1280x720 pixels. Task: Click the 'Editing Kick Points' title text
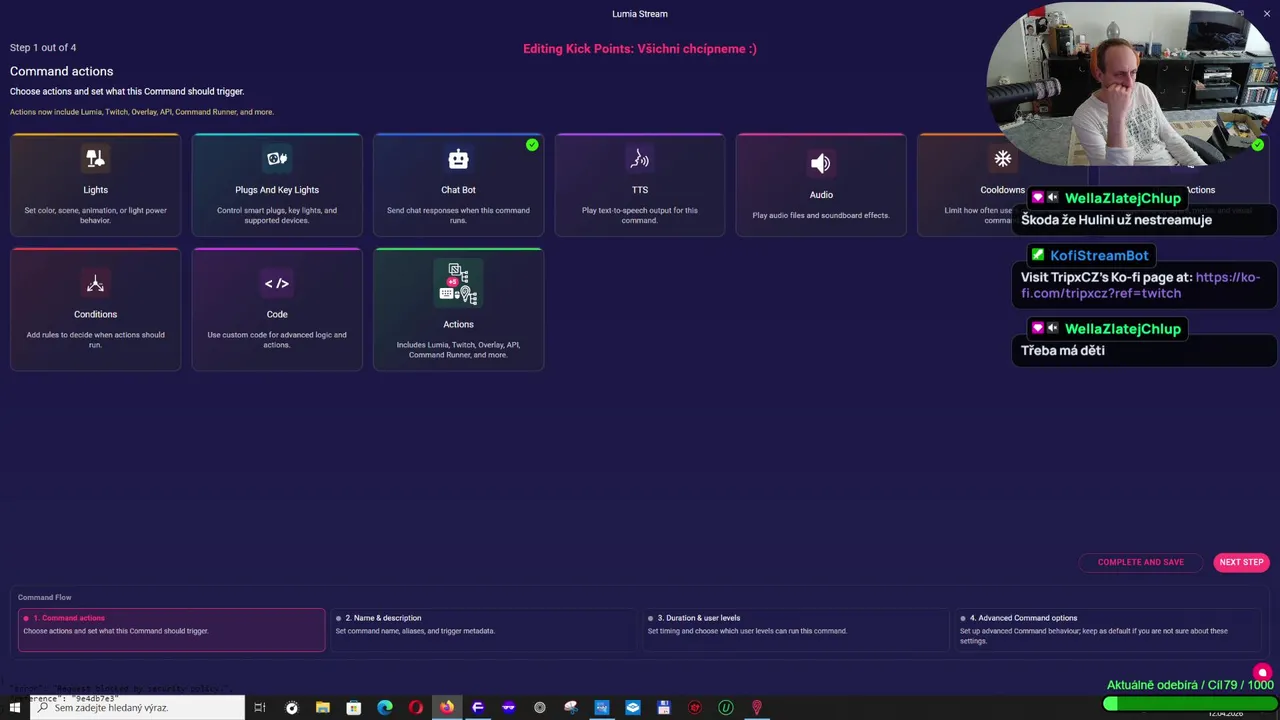(640, 48)
